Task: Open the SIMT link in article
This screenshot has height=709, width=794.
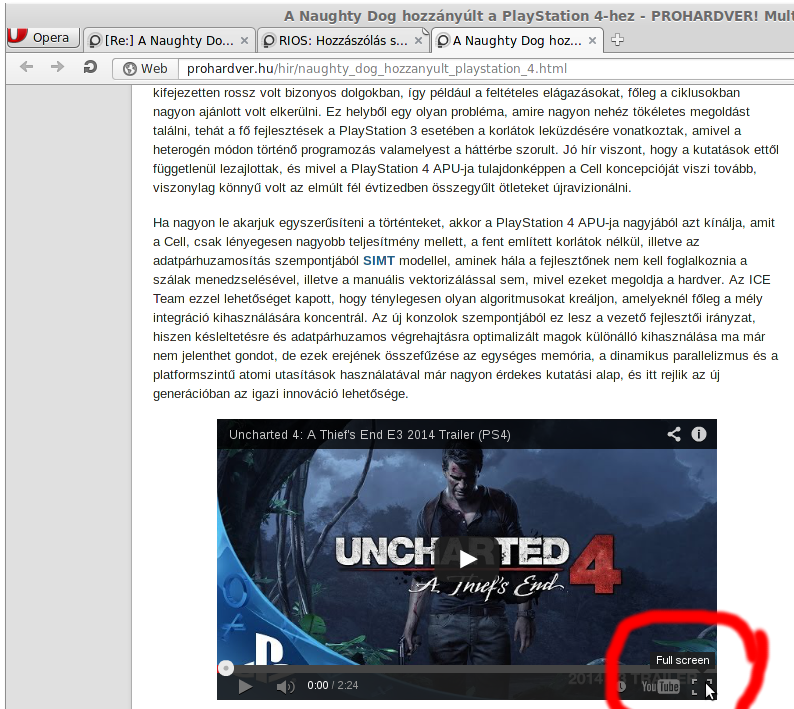Action: pyautogui.click(x=379, y=261)
